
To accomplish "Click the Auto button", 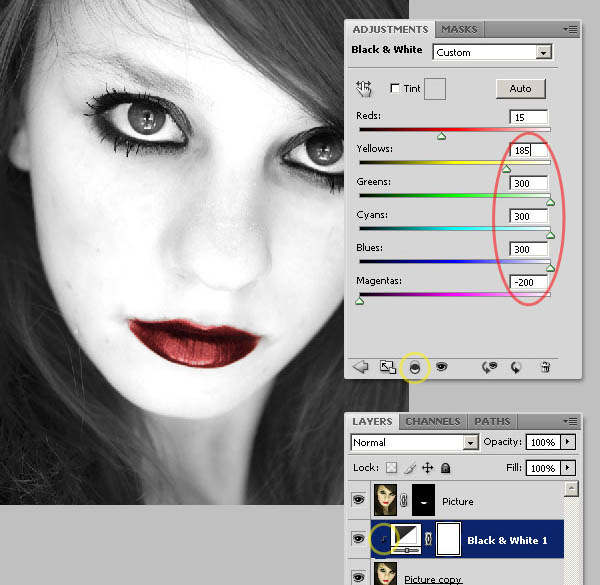I will [x=520, y=88].
